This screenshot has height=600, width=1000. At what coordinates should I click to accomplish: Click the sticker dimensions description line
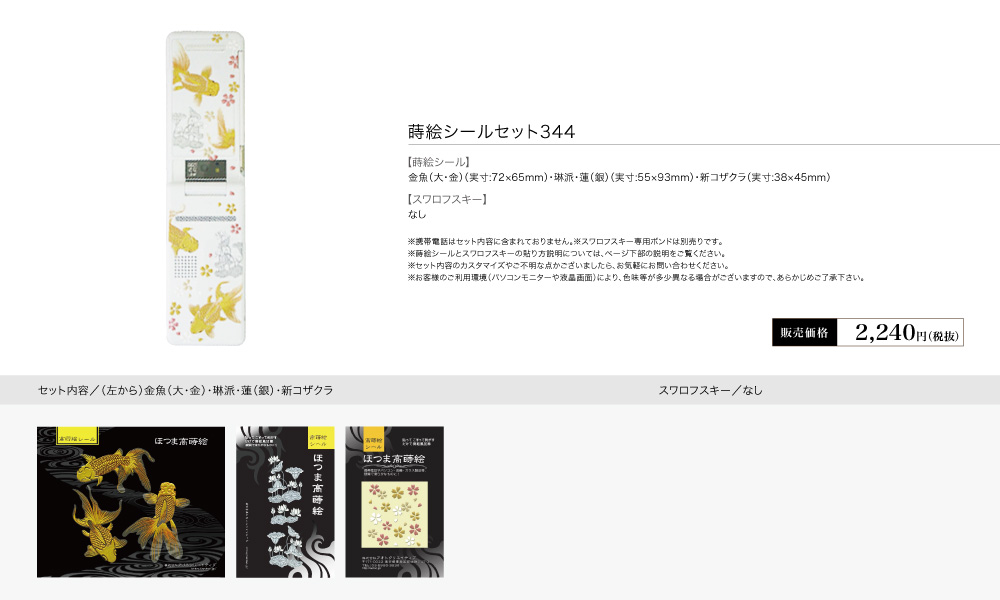[x=619, y=177]
